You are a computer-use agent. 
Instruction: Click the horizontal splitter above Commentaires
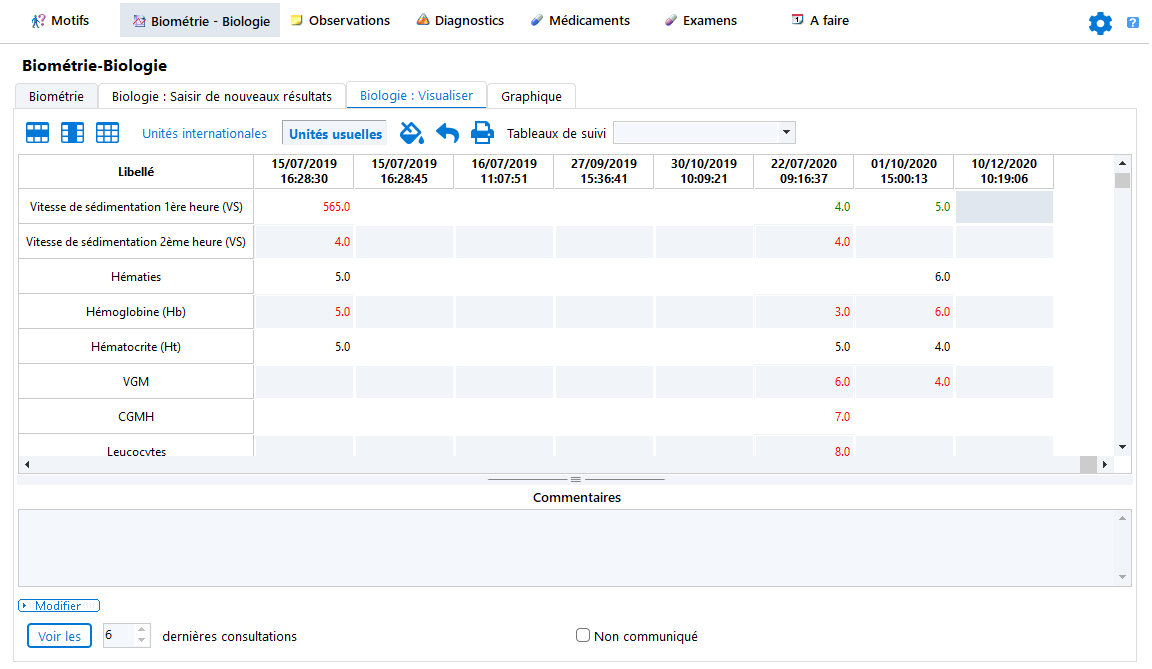pos(575,479)
